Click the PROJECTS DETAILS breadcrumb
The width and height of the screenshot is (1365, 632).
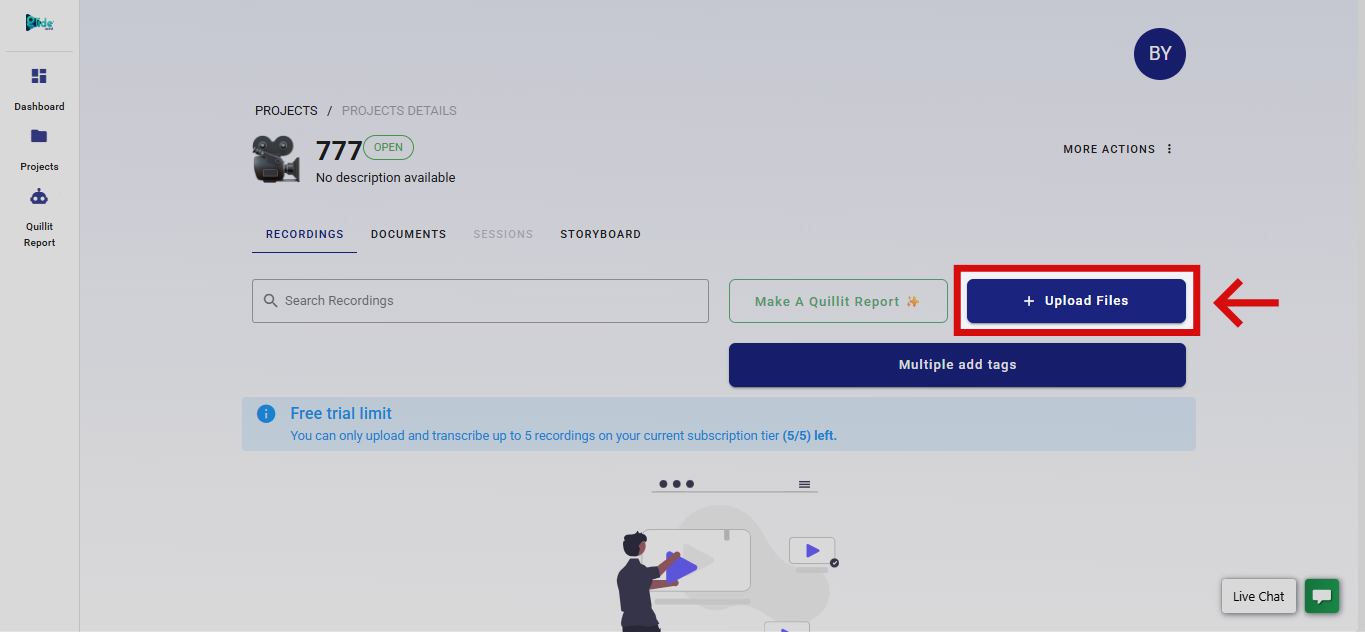pos(399,111)
